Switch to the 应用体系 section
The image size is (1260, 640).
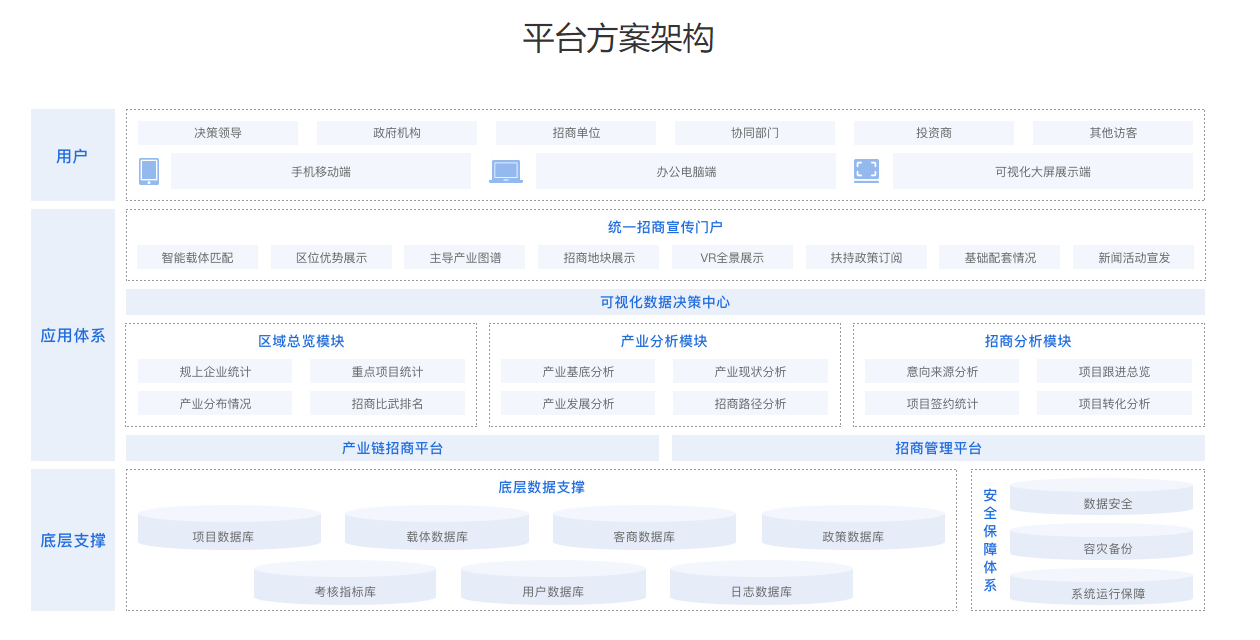click(x=73, y=335)
